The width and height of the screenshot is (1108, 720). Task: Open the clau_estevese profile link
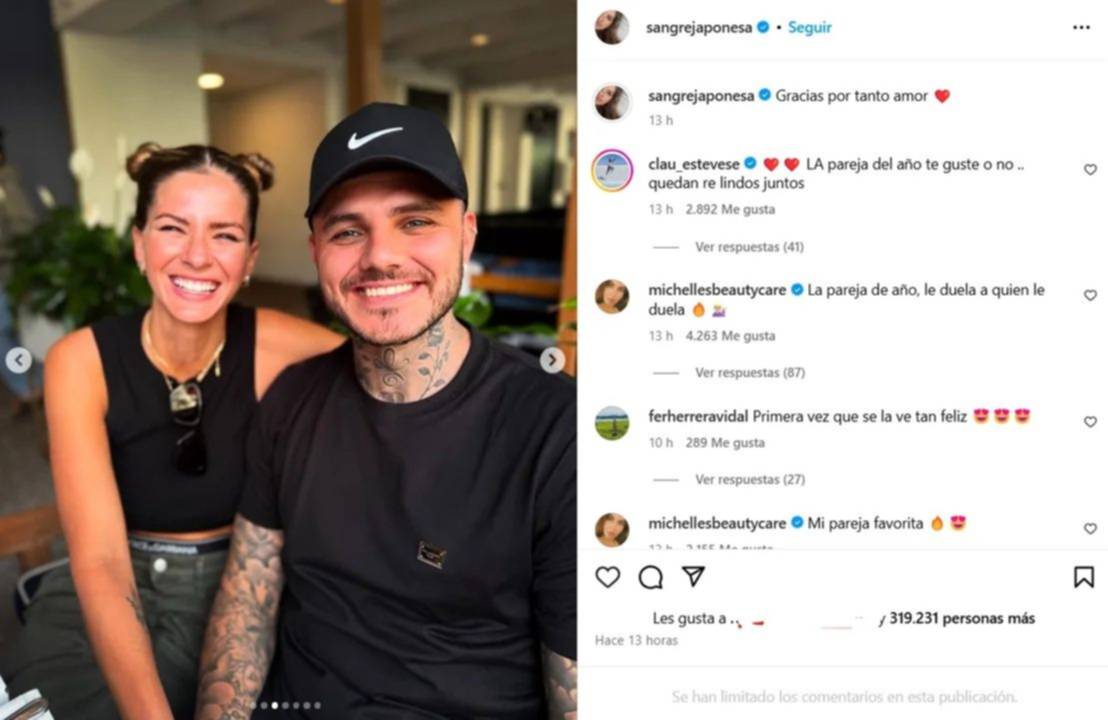(x=693, y=164)
